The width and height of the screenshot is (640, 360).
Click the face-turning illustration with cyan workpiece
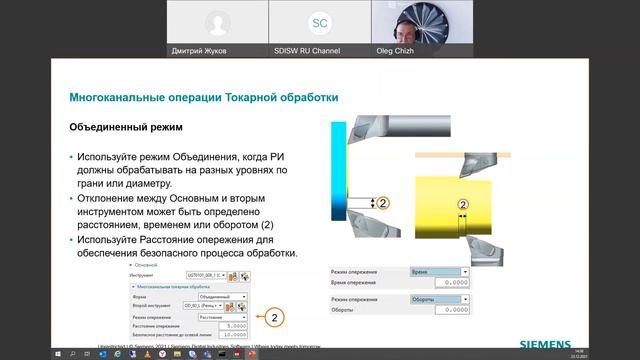click(x=391, y=176)
